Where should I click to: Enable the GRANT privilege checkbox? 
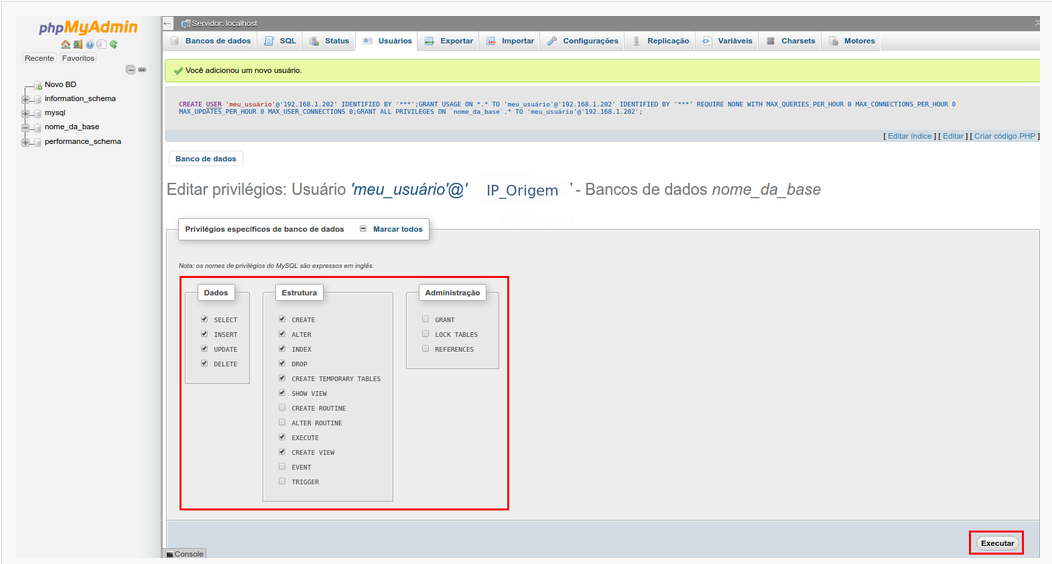tap(425, 320)
